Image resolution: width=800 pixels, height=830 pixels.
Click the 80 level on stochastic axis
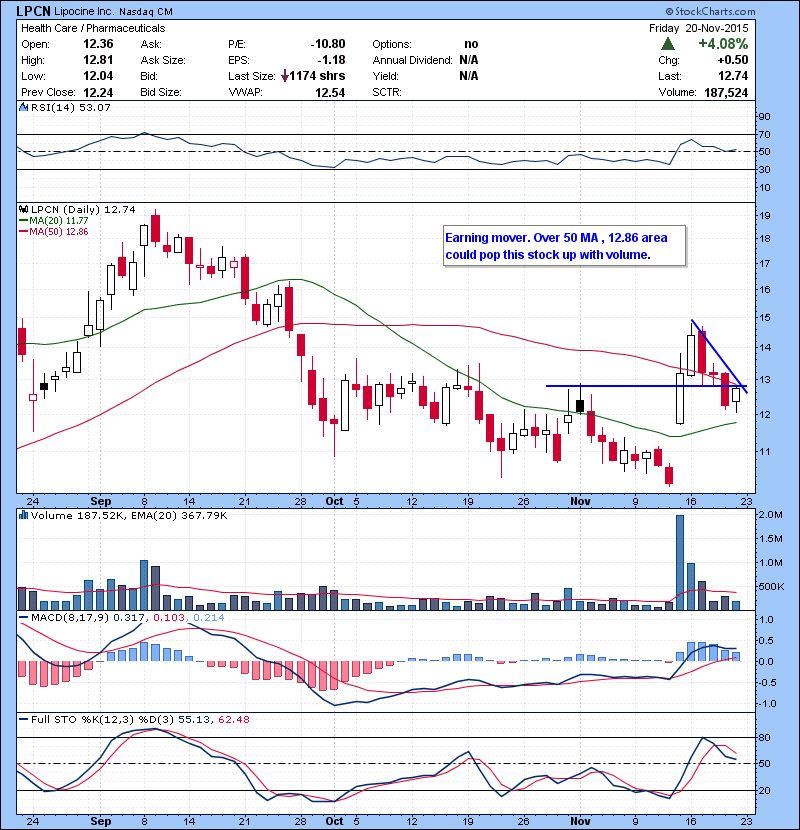pos(765,737)
